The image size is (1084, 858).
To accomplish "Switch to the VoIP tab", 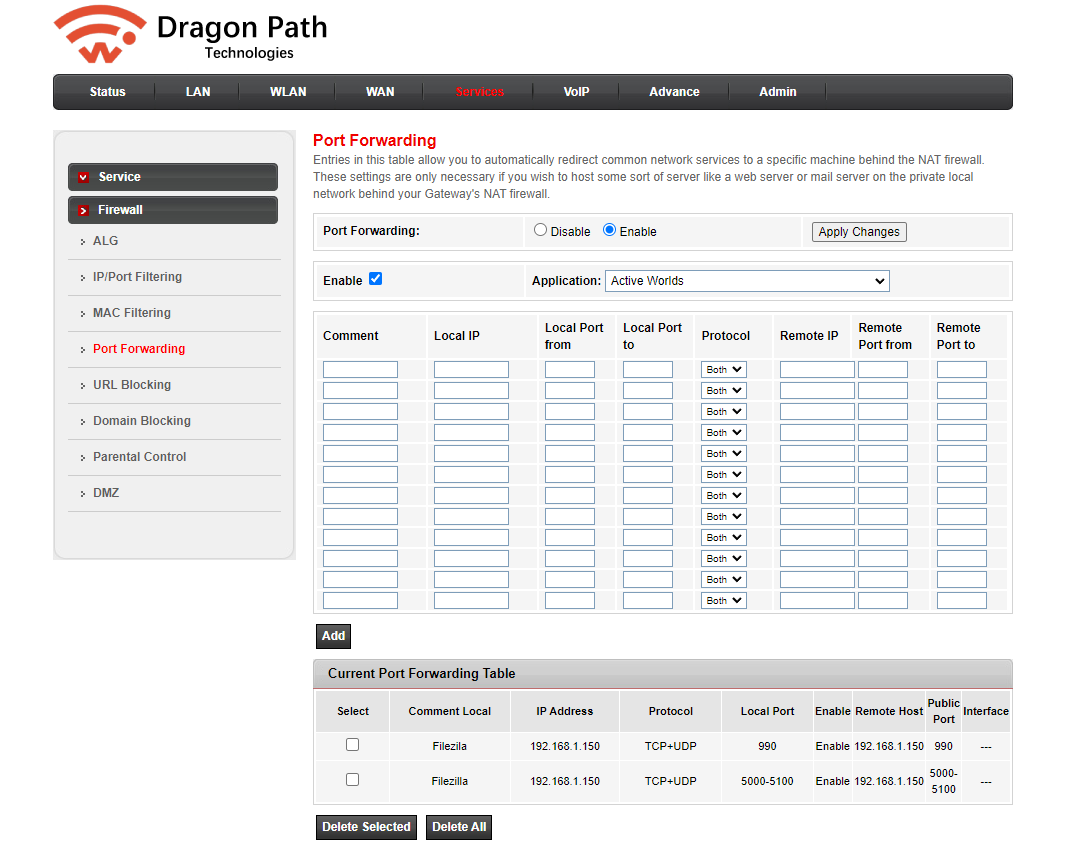I will [x=576, y=92].
